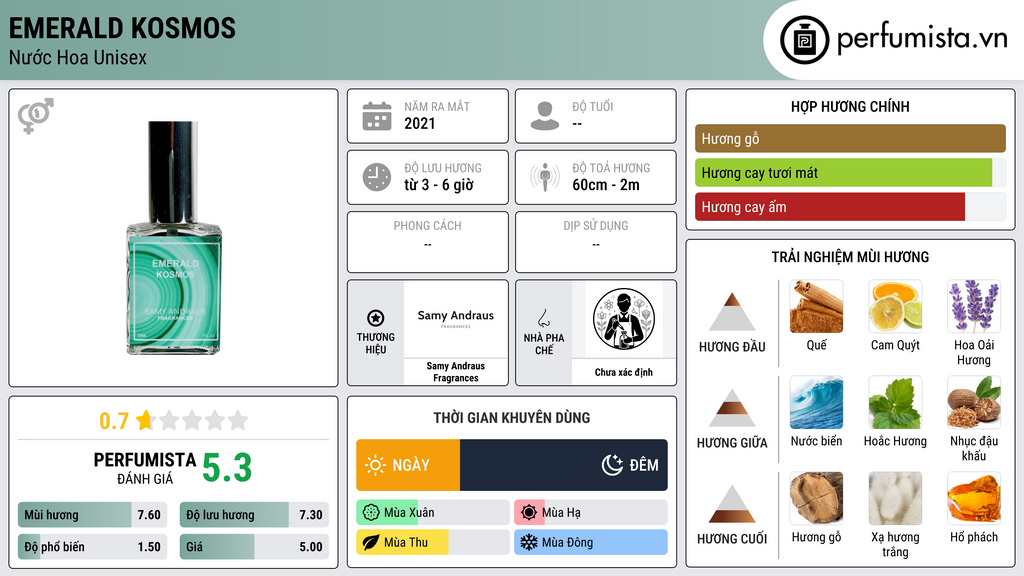Click the unisex gender symbol icon
Viewport: 1024px width, 576px height.
[36, 116]
